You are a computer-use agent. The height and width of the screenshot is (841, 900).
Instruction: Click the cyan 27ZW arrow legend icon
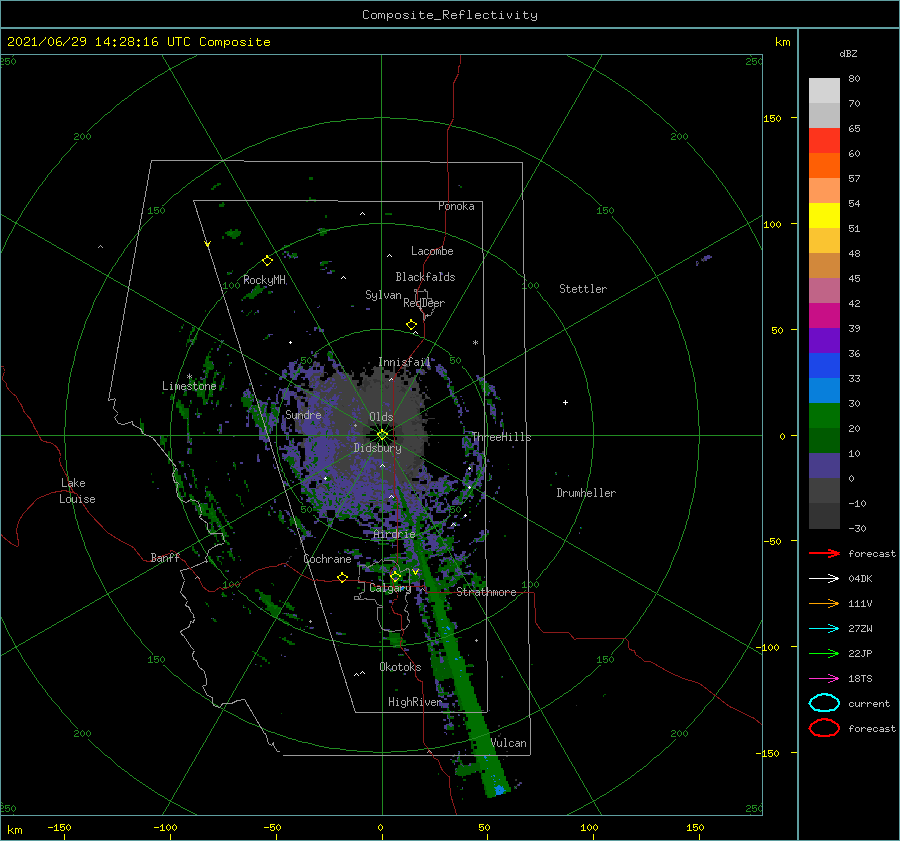click(x=824, y=629)
